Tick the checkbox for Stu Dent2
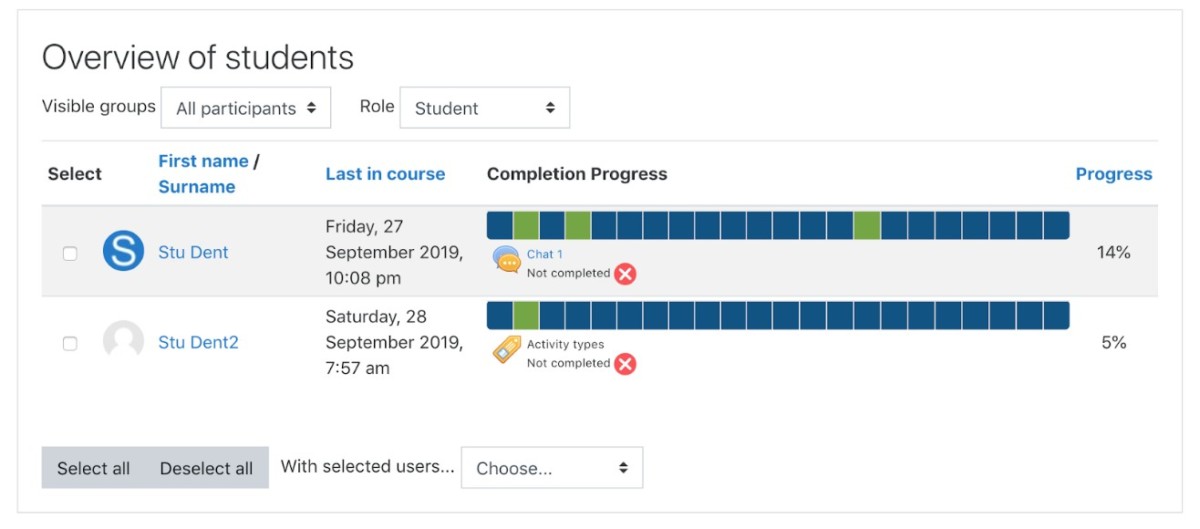This screenshot has height=529, width=1200. click(x=70, y=344)
